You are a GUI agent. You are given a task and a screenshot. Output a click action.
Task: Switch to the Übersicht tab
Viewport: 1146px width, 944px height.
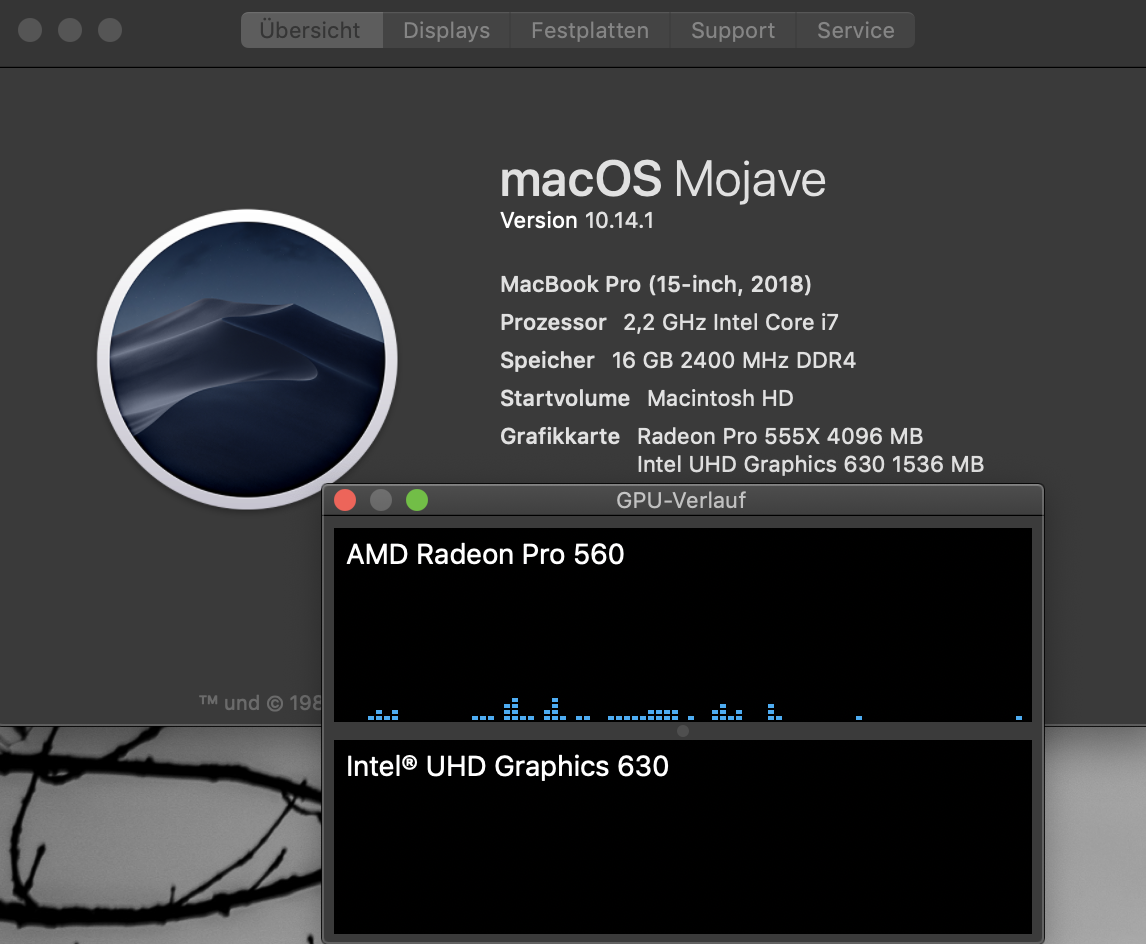[311, 30]
